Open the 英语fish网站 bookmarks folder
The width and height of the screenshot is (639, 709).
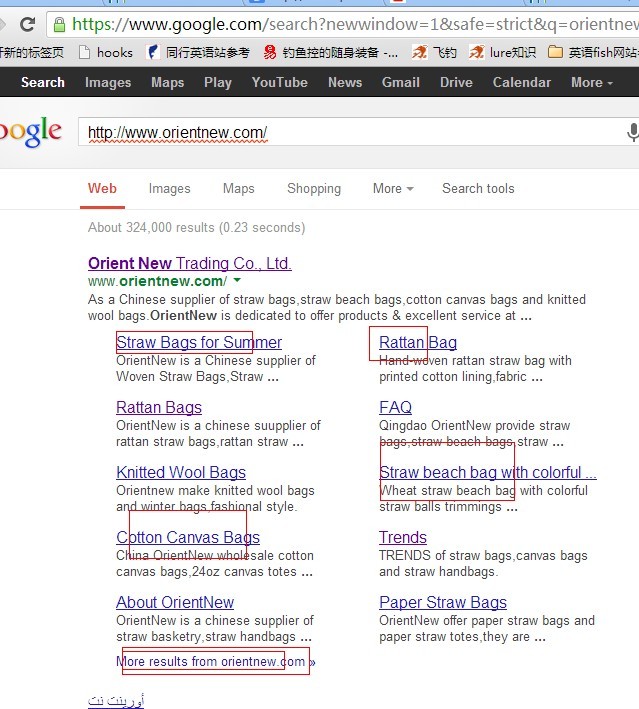click(593, 53)
